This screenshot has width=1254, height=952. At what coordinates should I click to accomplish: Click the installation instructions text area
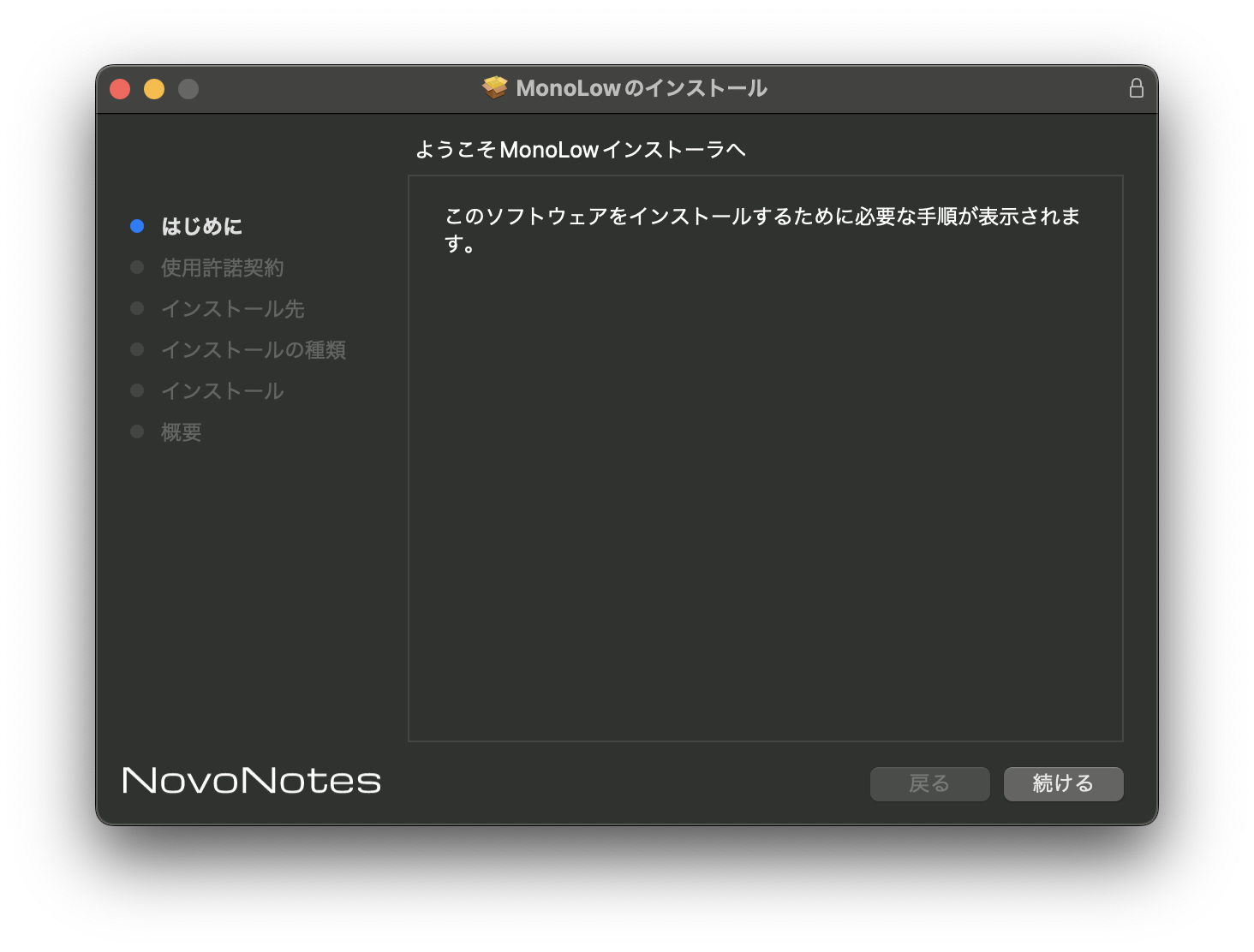coord(765,456)
